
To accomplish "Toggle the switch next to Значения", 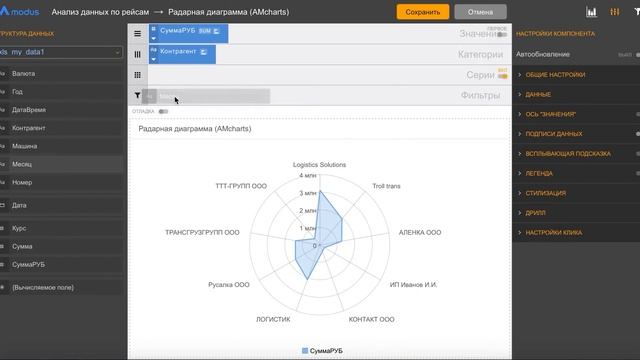I will [502, 35].
